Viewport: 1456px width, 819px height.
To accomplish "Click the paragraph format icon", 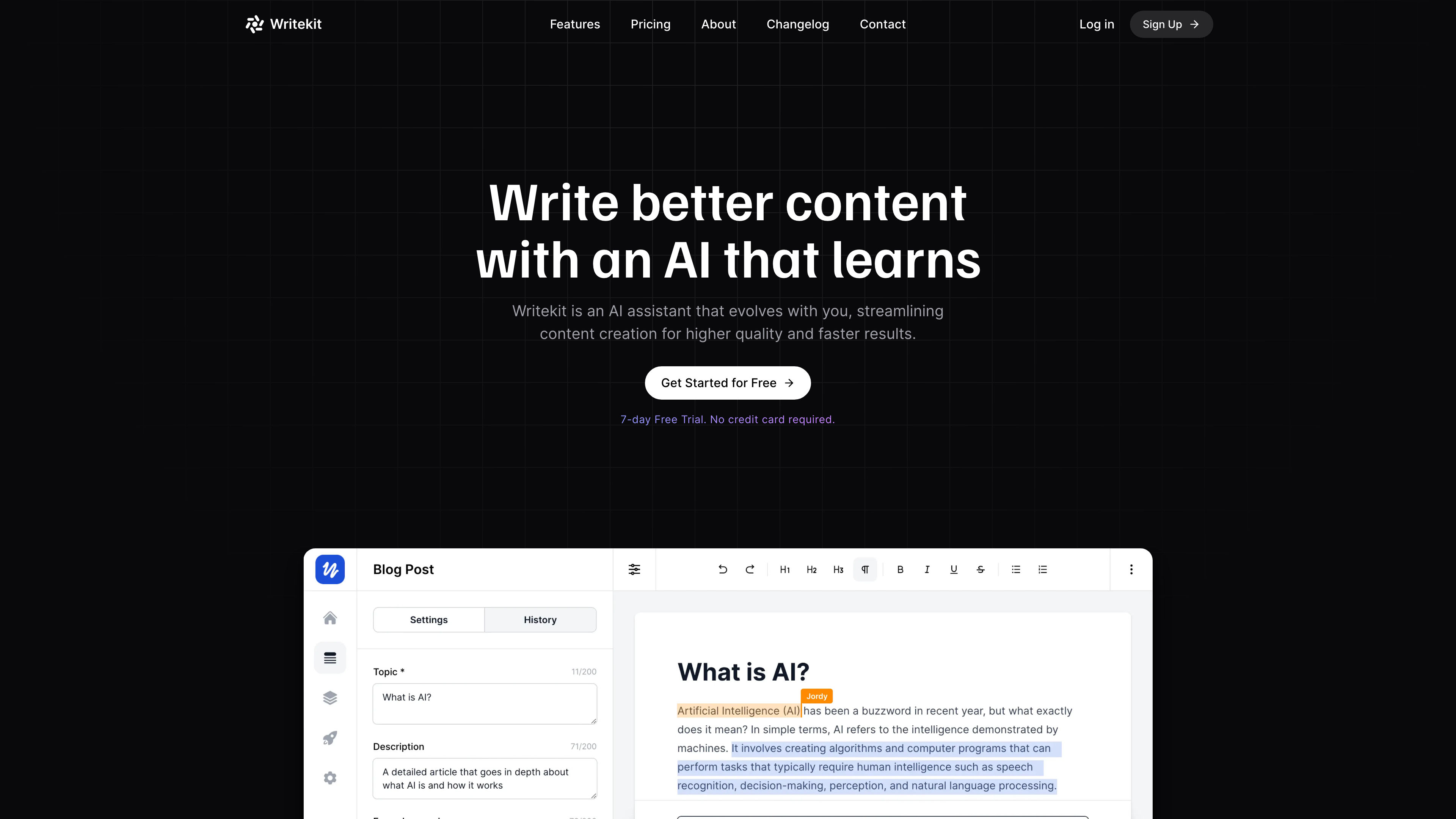I will [865, 569].
